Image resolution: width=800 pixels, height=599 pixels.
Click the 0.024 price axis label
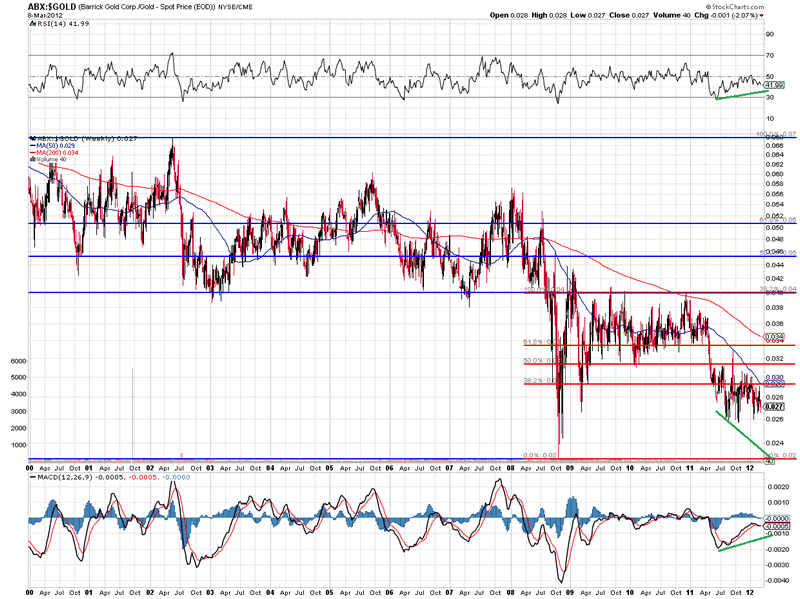pos(774,443)
